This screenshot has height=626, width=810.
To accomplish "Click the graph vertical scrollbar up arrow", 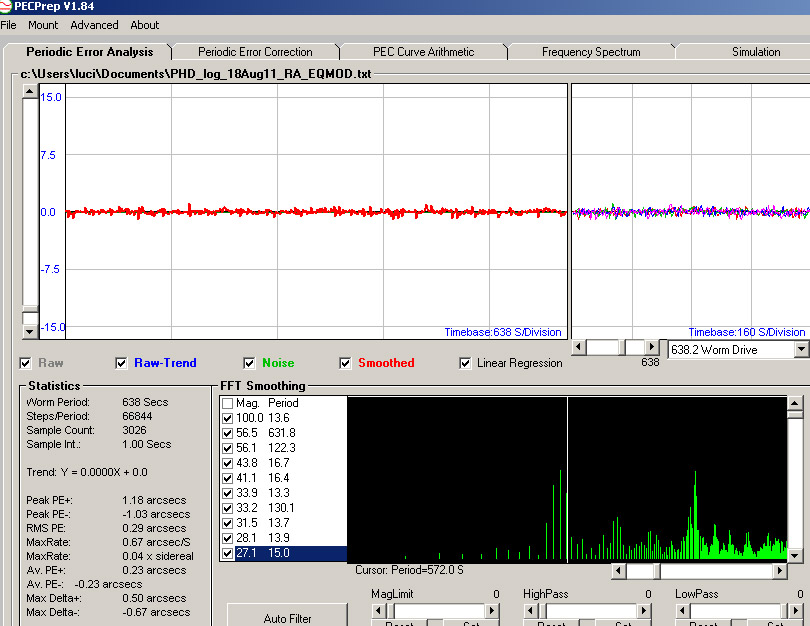I will pos(30,91).
